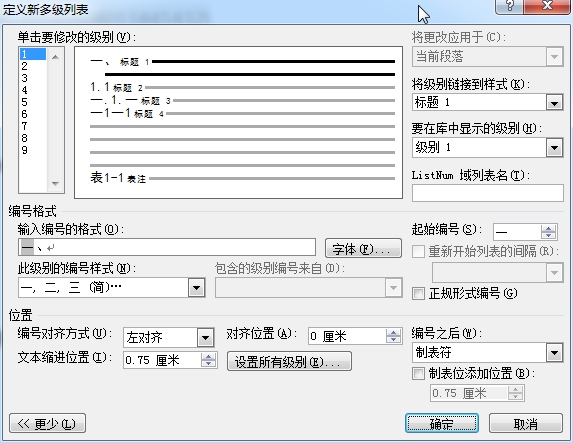Image resolution: width=573 pixels, height=443 pixels.
Task: Open the 编号对齐方式 dropdown showing 左对齐
Action: (x=205, y=337)
